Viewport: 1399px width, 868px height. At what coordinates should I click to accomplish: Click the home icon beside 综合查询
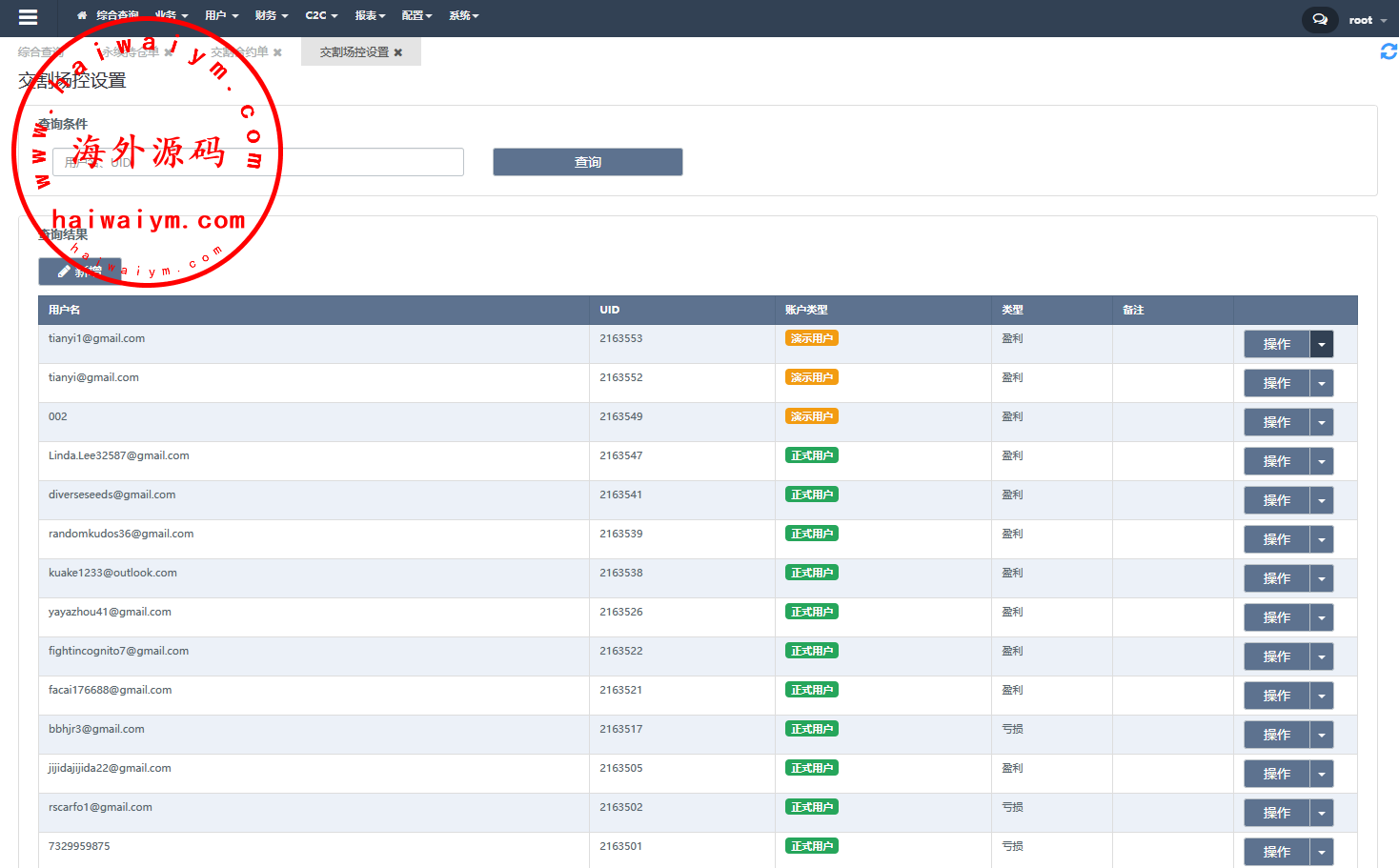82,16
